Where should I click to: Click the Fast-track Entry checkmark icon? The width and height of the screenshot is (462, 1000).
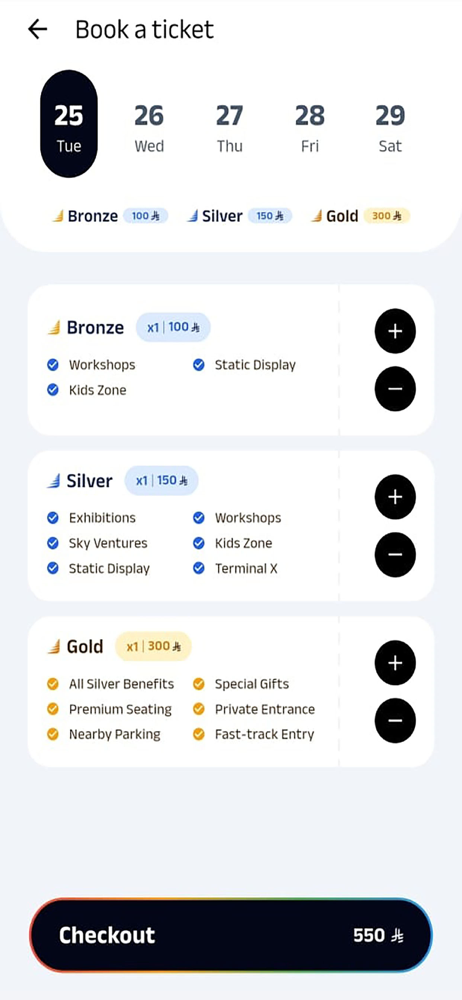pyautogui.click(x=198, y=734)
